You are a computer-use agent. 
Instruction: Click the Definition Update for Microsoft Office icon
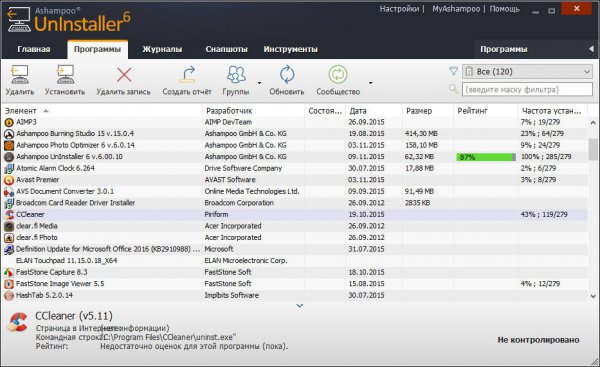pos(9,250)
